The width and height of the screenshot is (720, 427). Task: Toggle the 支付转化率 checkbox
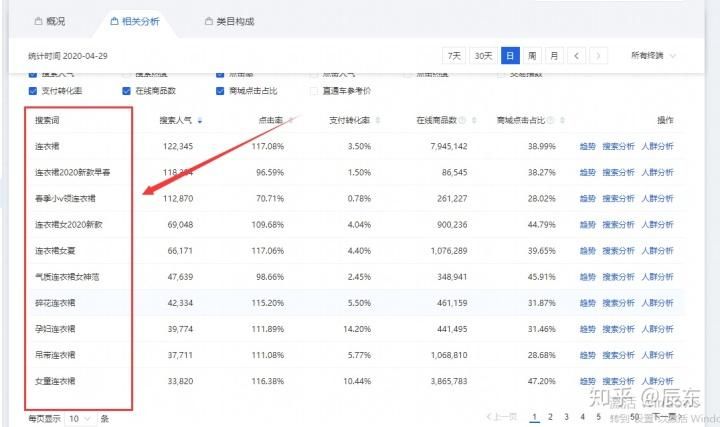33,91
